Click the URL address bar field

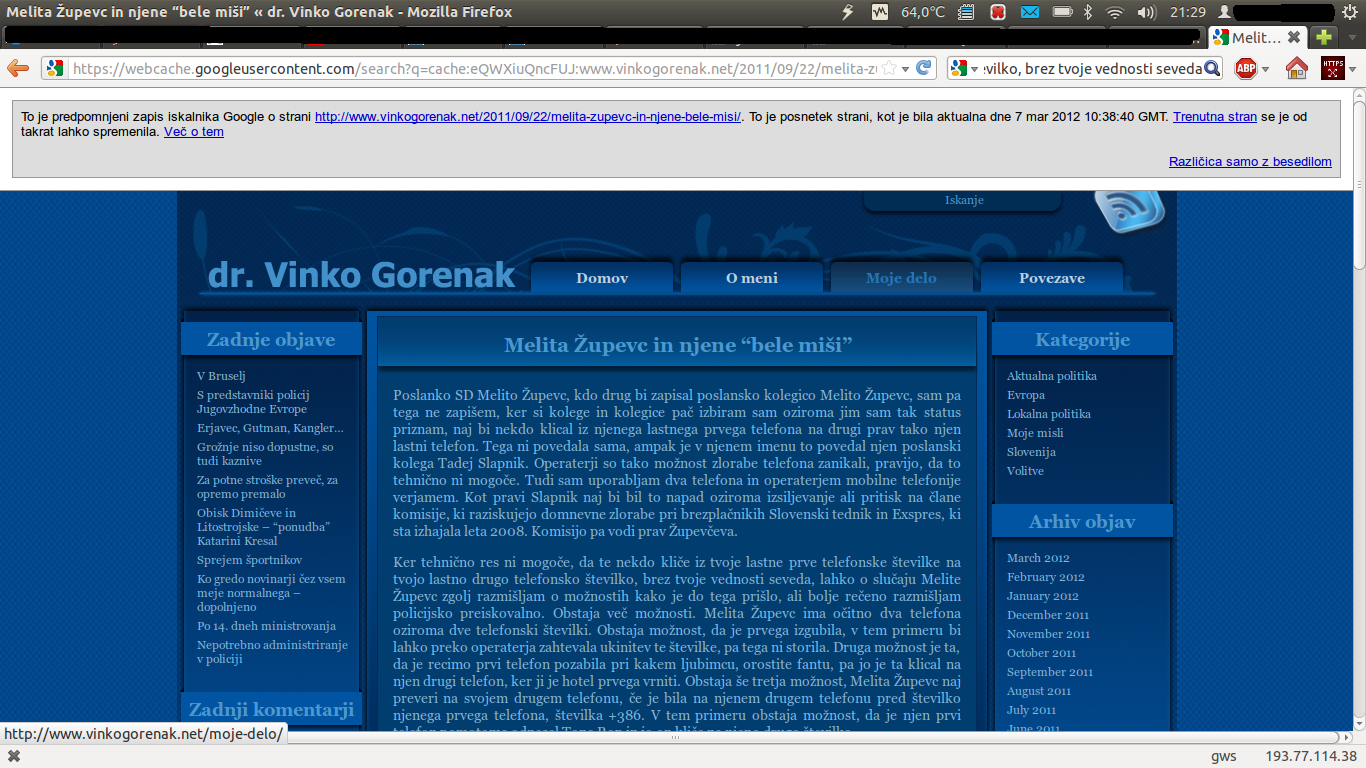(470, 68)
